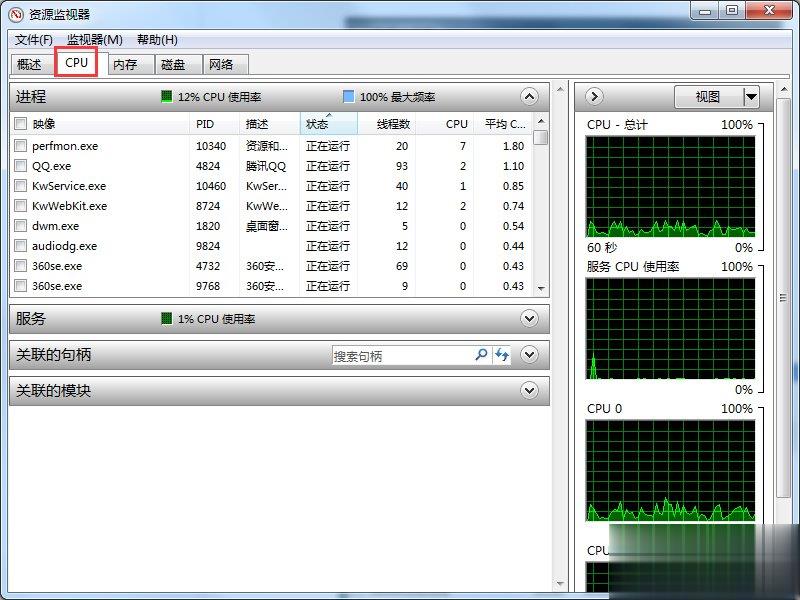Check the audiodg.exe process checkbox
The height and width of the screenshot is (600, 800).
(x=20, y=246)
